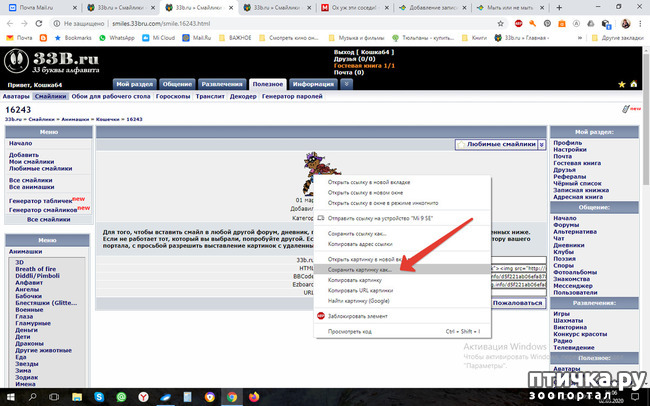Choose 'Сохранить картинку как...' in context menu
This screenshot has height=406, width=650.
tap(402, 270)
